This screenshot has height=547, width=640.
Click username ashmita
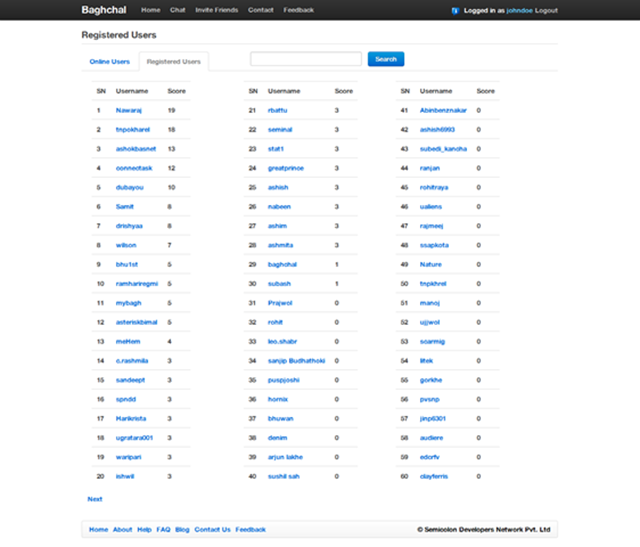coord(280,245)
